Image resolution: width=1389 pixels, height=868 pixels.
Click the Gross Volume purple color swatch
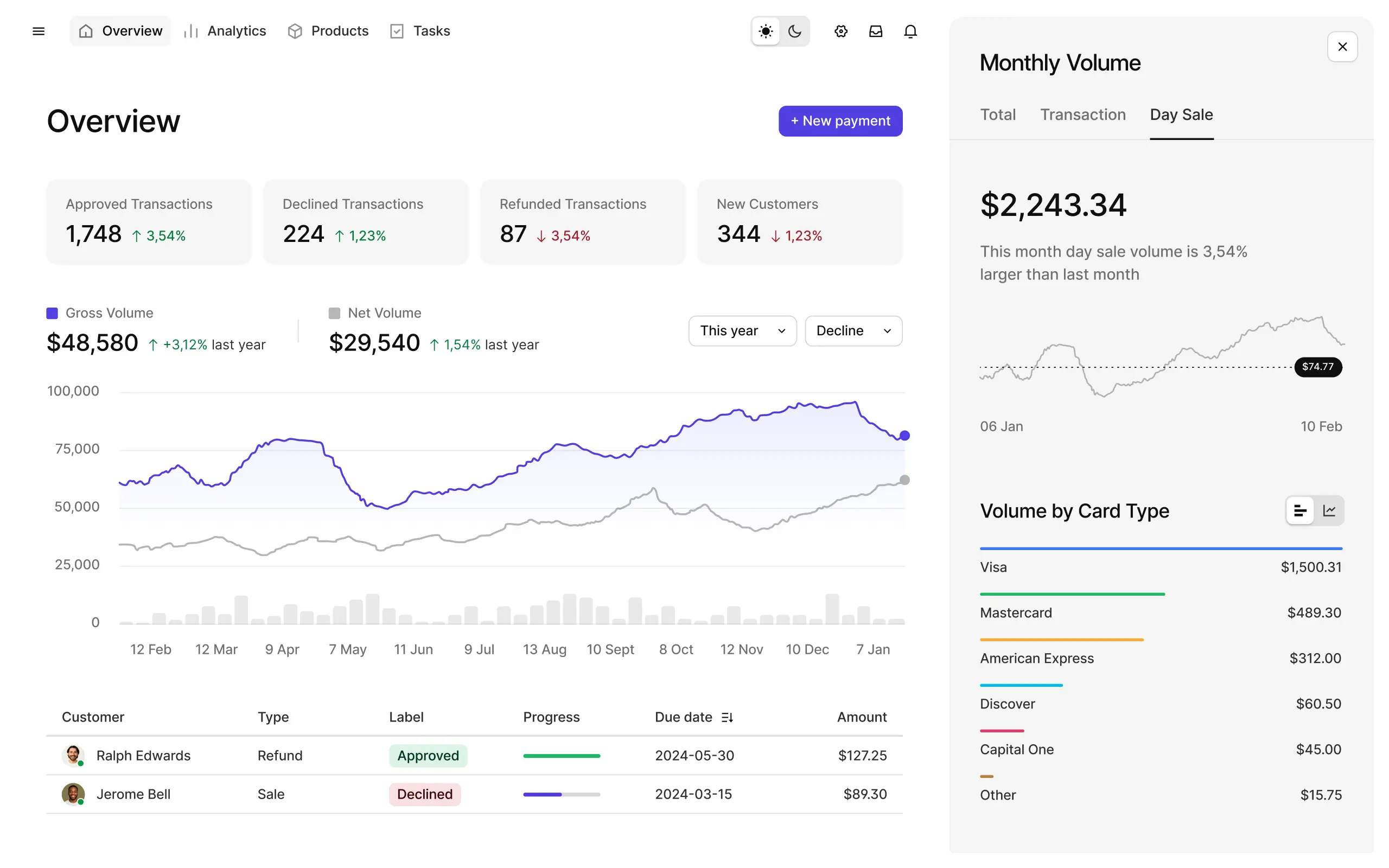pos(52,314)
